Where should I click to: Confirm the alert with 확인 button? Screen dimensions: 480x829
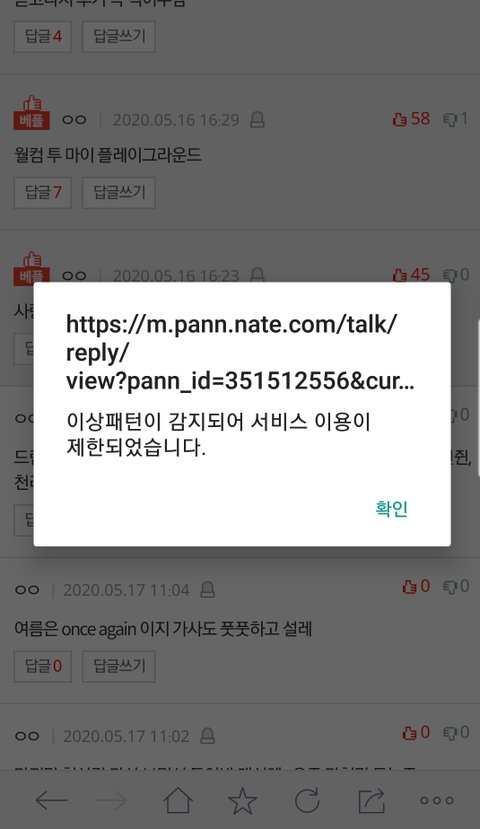pos(391,509)
